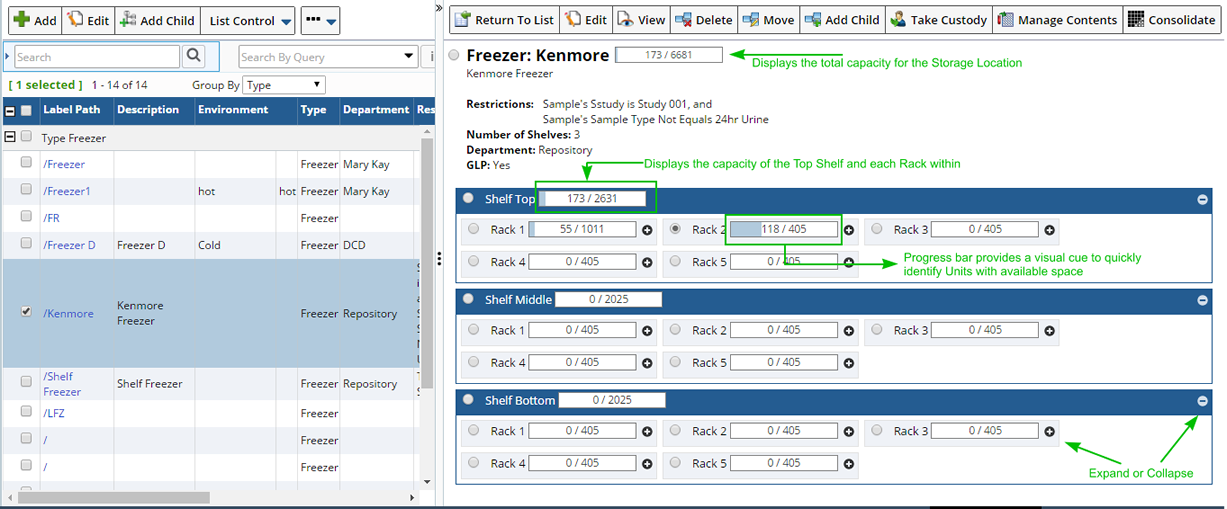Uncheck the /Kenmore row checkbox
The image size is (1227, 509).
[26, 312]
